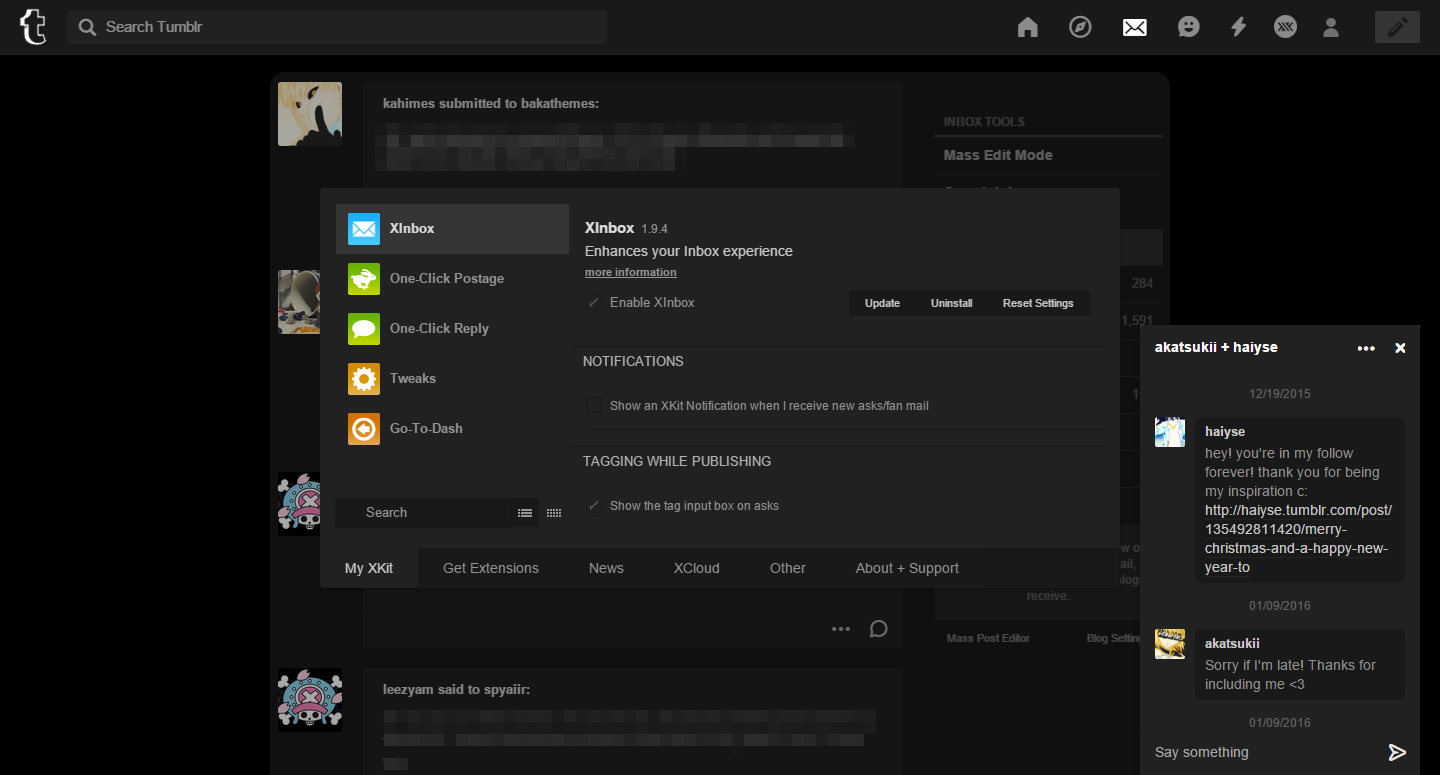Click the Tumblr logo in the top bar
Screen dimensions: 1440x775
[33, 27]
